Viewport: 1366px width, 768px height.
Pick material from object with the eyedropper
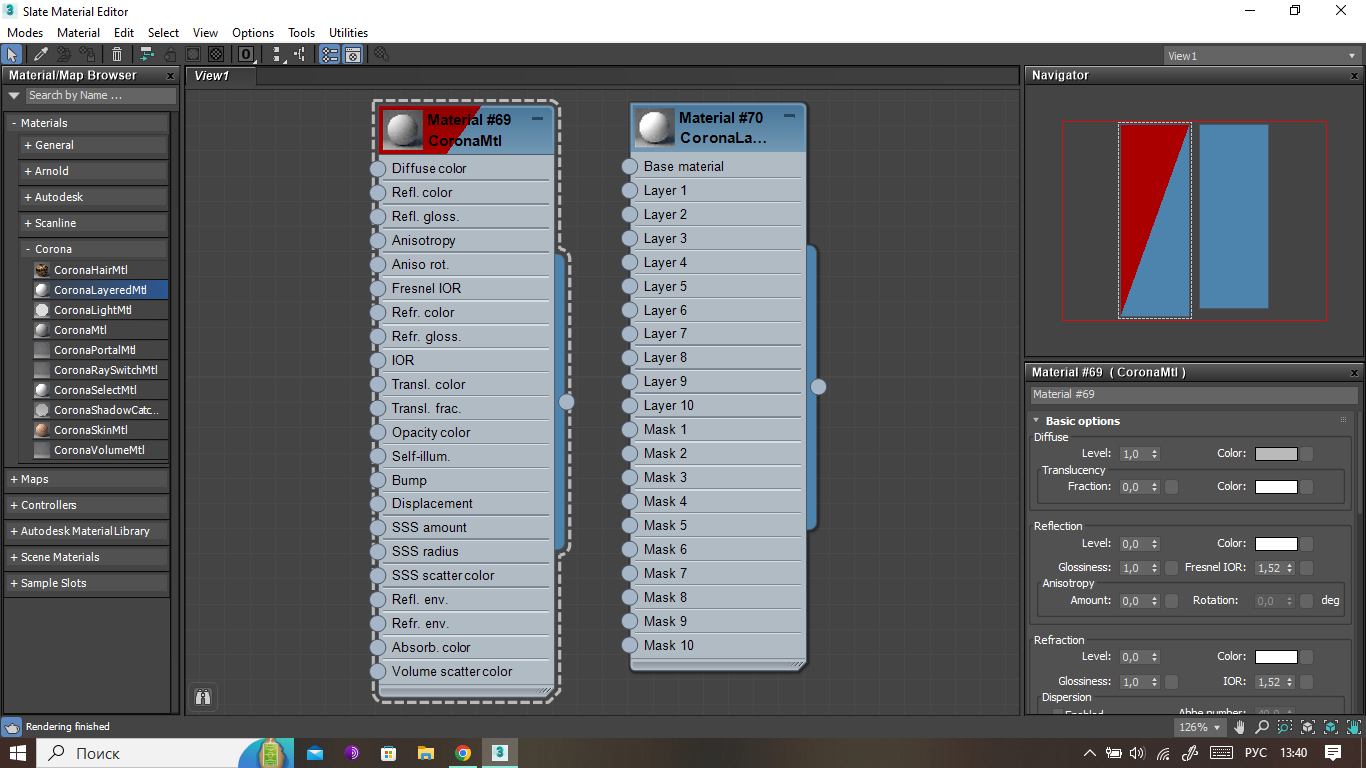click(41, 54)
